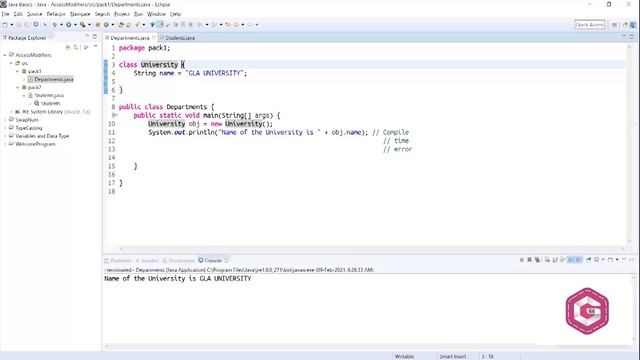The height and width of the screenshot is (360, 640).
Task: Remove all terminated launches in Console toolbar
Action: (537, 260)
